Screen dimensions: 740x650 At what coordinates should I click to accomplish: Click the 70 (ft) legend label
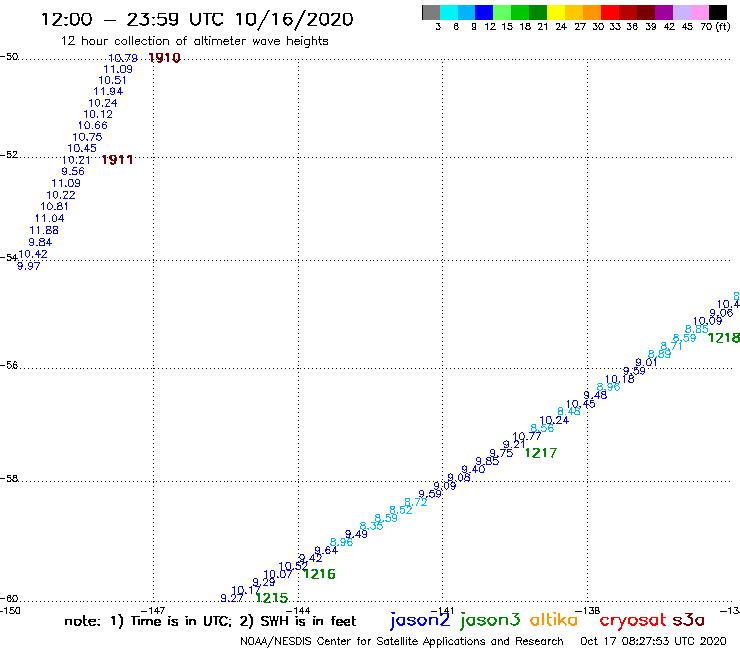(x=715, y=27)
